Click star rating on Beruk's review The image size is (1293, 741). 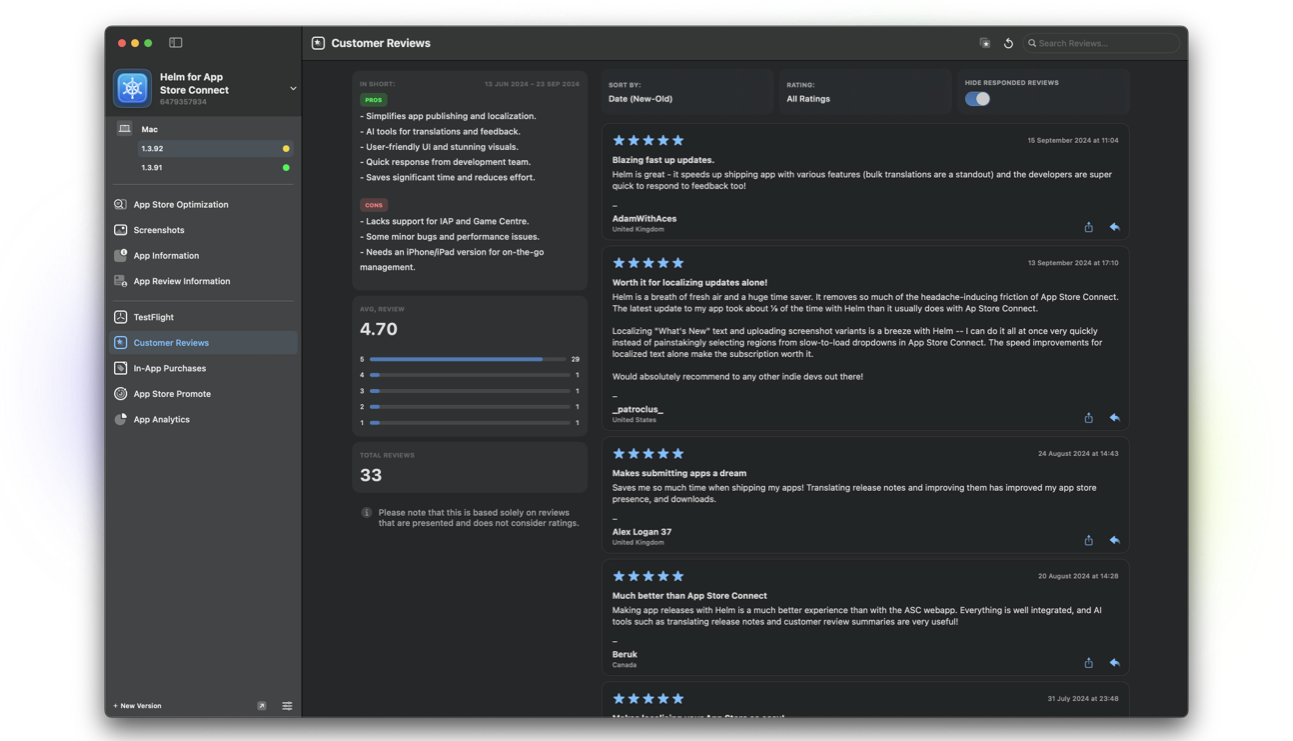(x=648, y=576)
